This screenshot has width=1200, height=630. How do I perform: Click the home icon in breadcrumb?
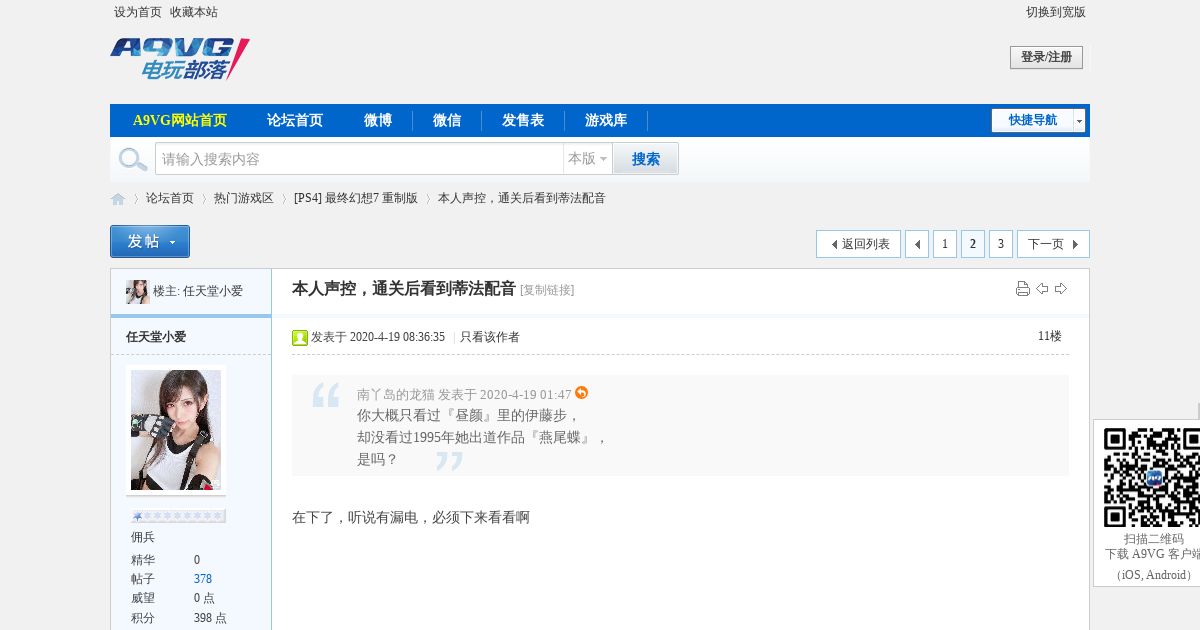point(118,199)
